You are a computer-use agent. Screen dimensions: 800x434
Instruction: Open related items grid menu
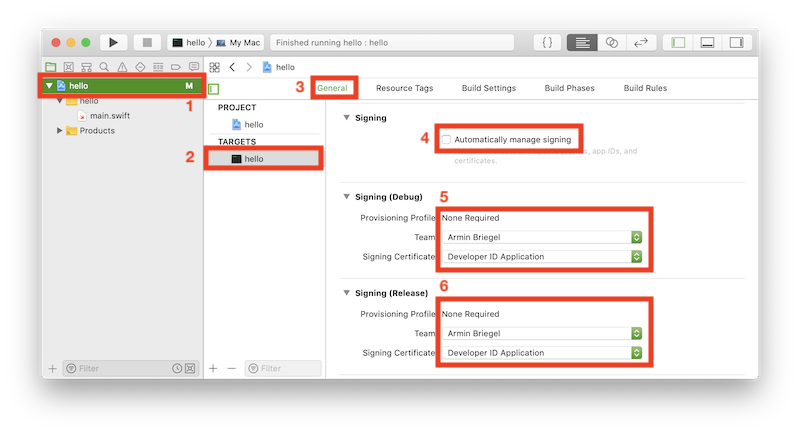214,67
